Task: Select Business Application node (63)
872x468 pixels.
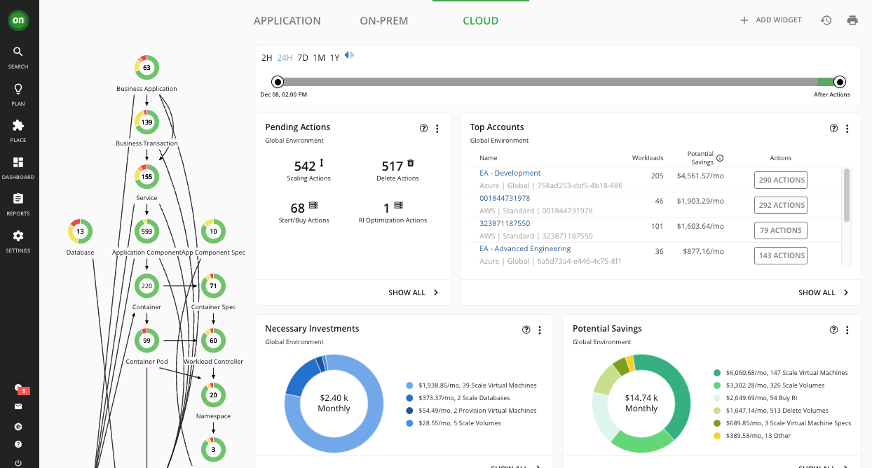Action: click(x=147, y=67)
